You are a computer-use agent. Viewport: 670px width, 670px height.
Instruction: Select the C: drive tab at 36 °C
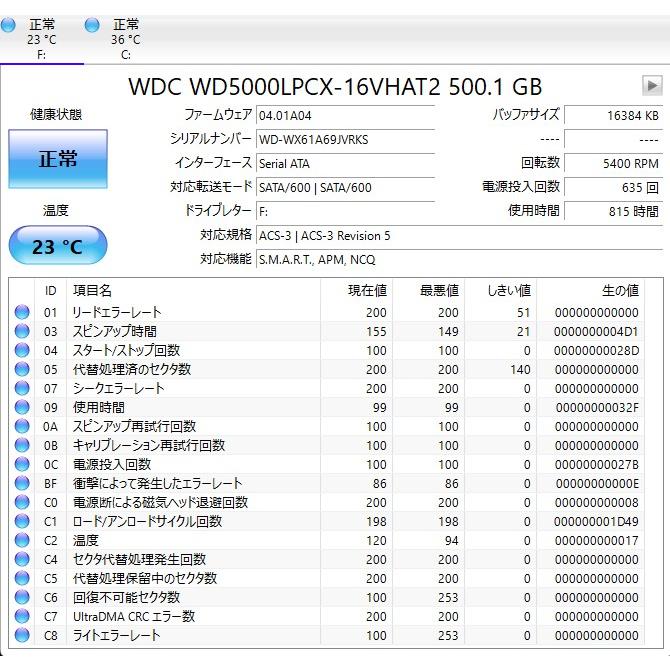coord(126,39)
